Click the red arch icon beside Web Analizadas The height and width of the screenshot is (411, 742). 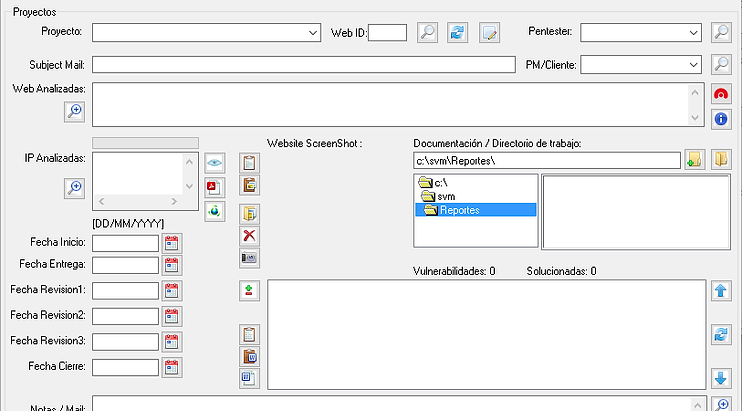(x=721, y=94)
